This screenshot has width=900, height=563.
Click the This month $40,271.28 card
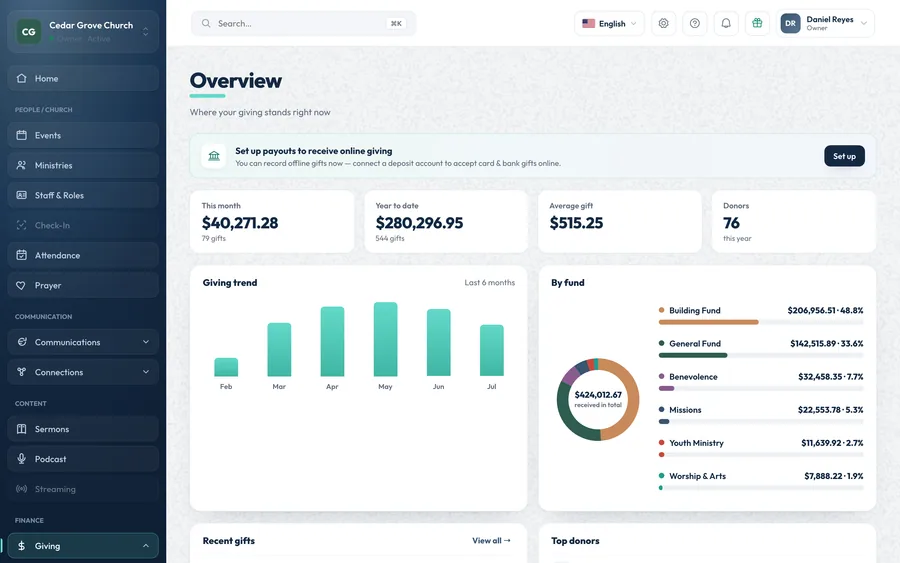coord(271,222)
